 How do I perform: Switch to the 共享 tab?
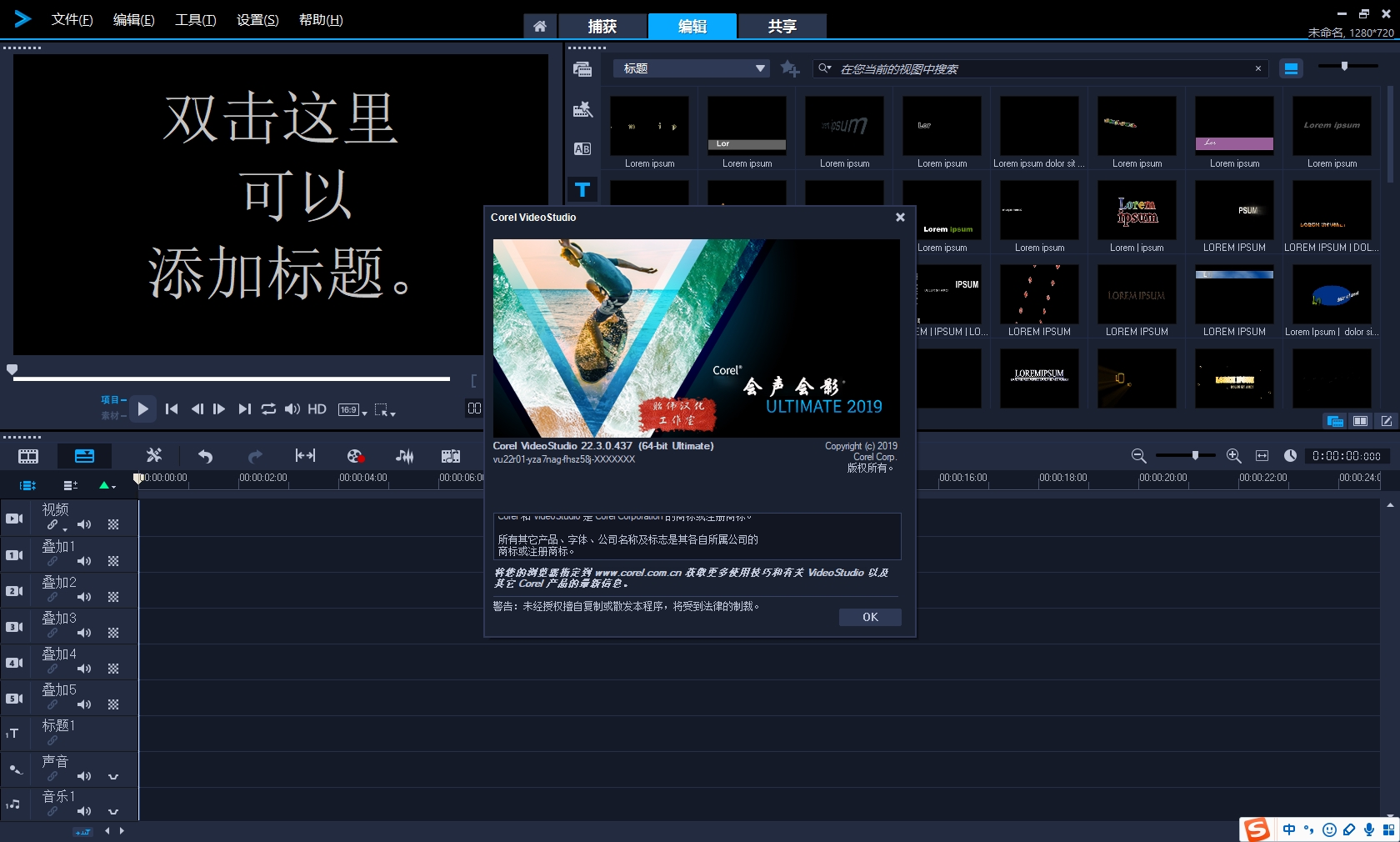point(782,27)
